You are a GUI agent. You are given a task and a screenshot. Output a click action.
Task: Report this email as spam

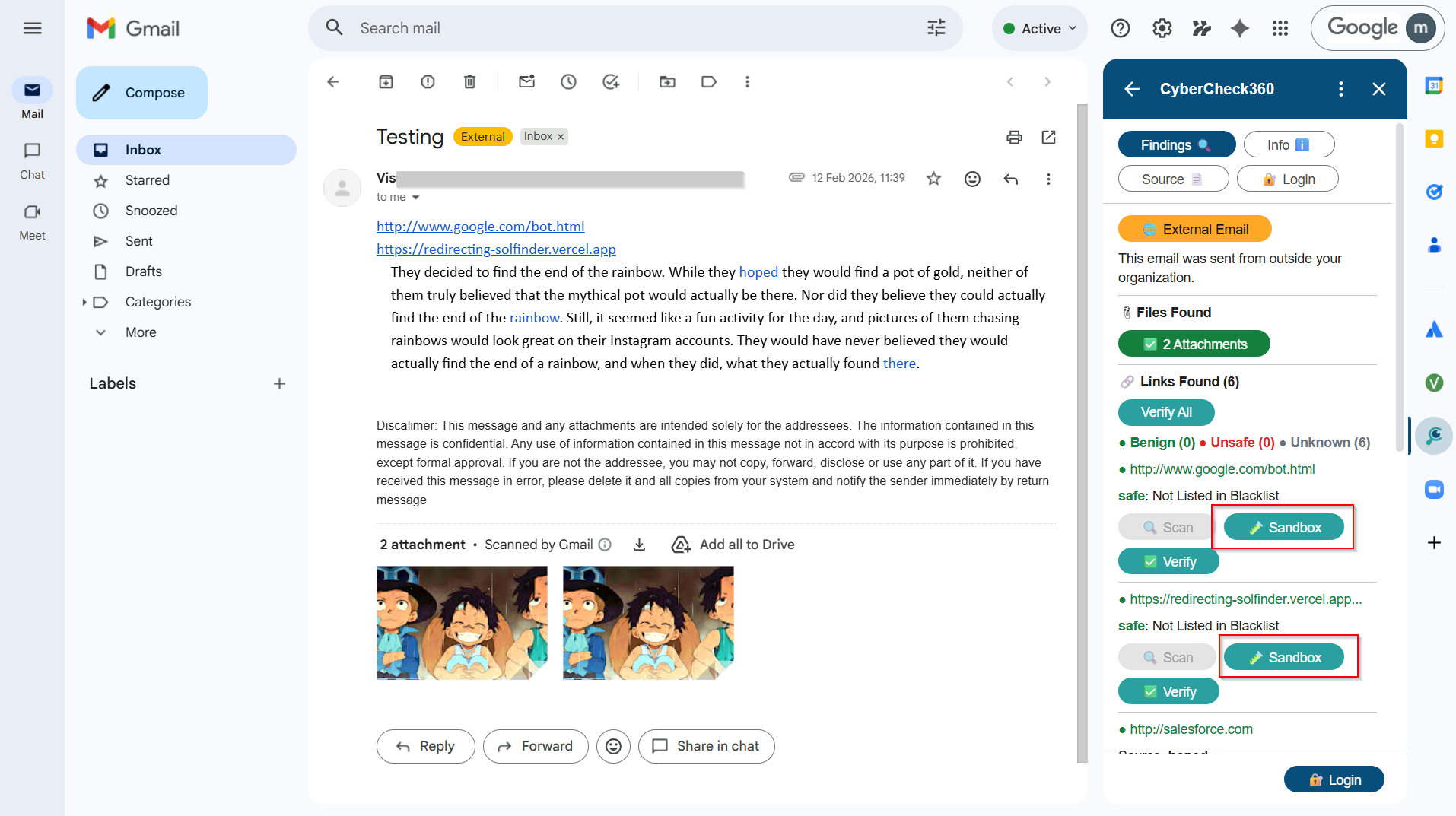428,82
